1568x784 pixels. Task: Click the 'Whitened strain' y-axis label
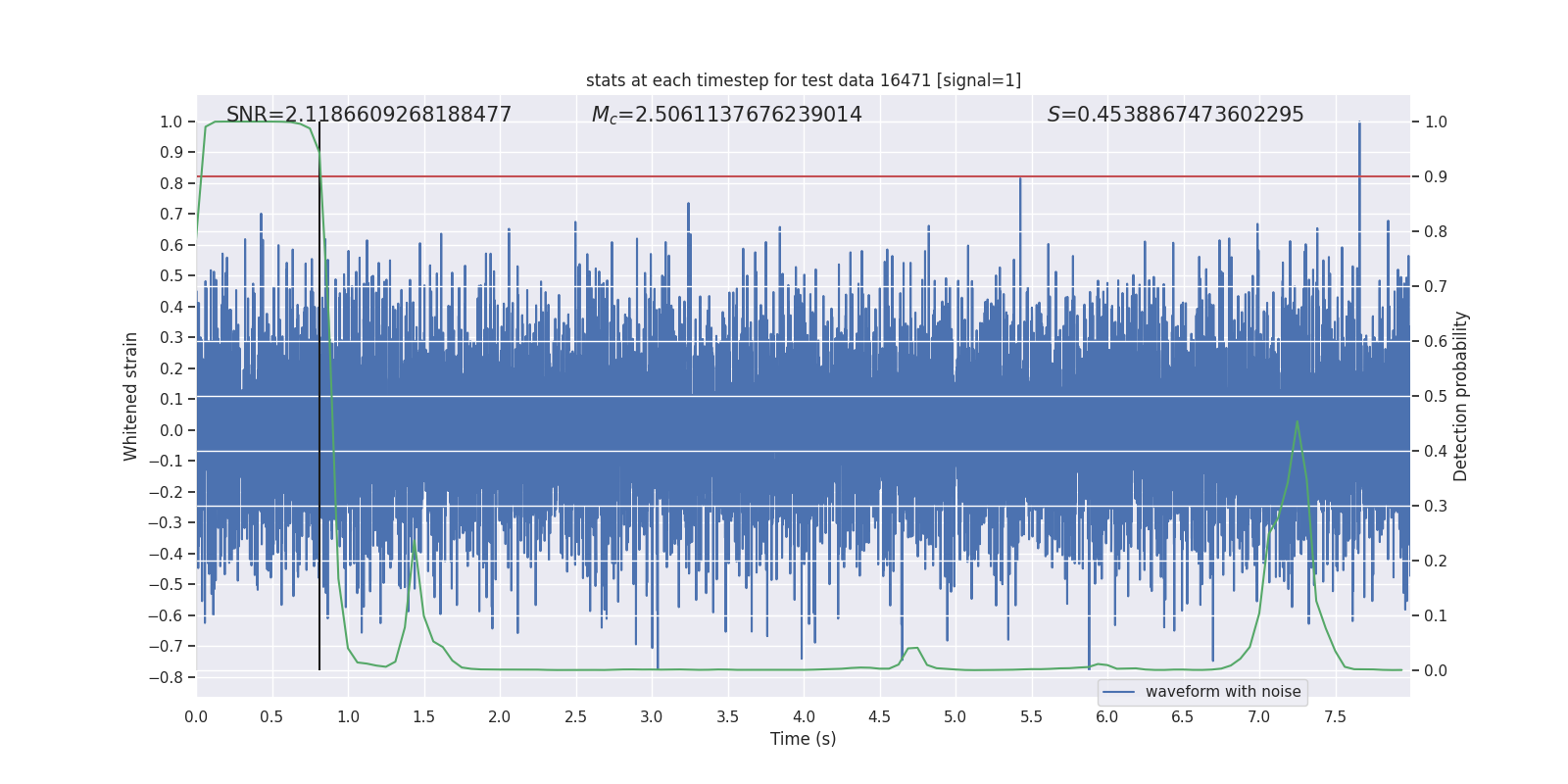coord(131,396)
